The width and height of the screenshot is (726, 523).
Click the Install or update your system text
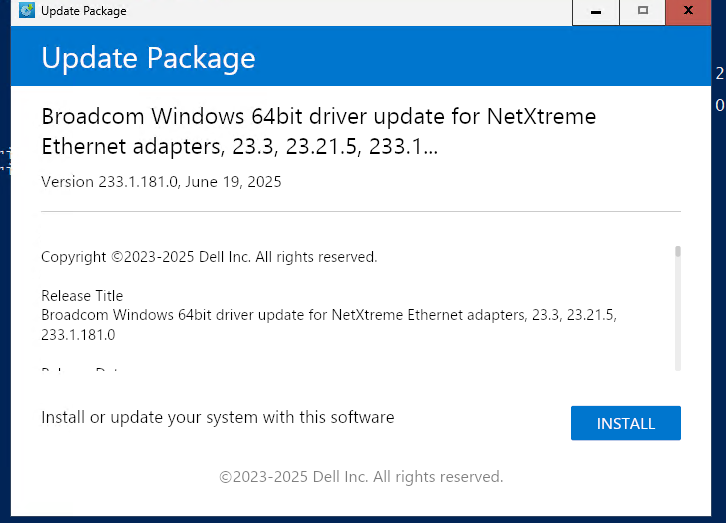point(217,417)
